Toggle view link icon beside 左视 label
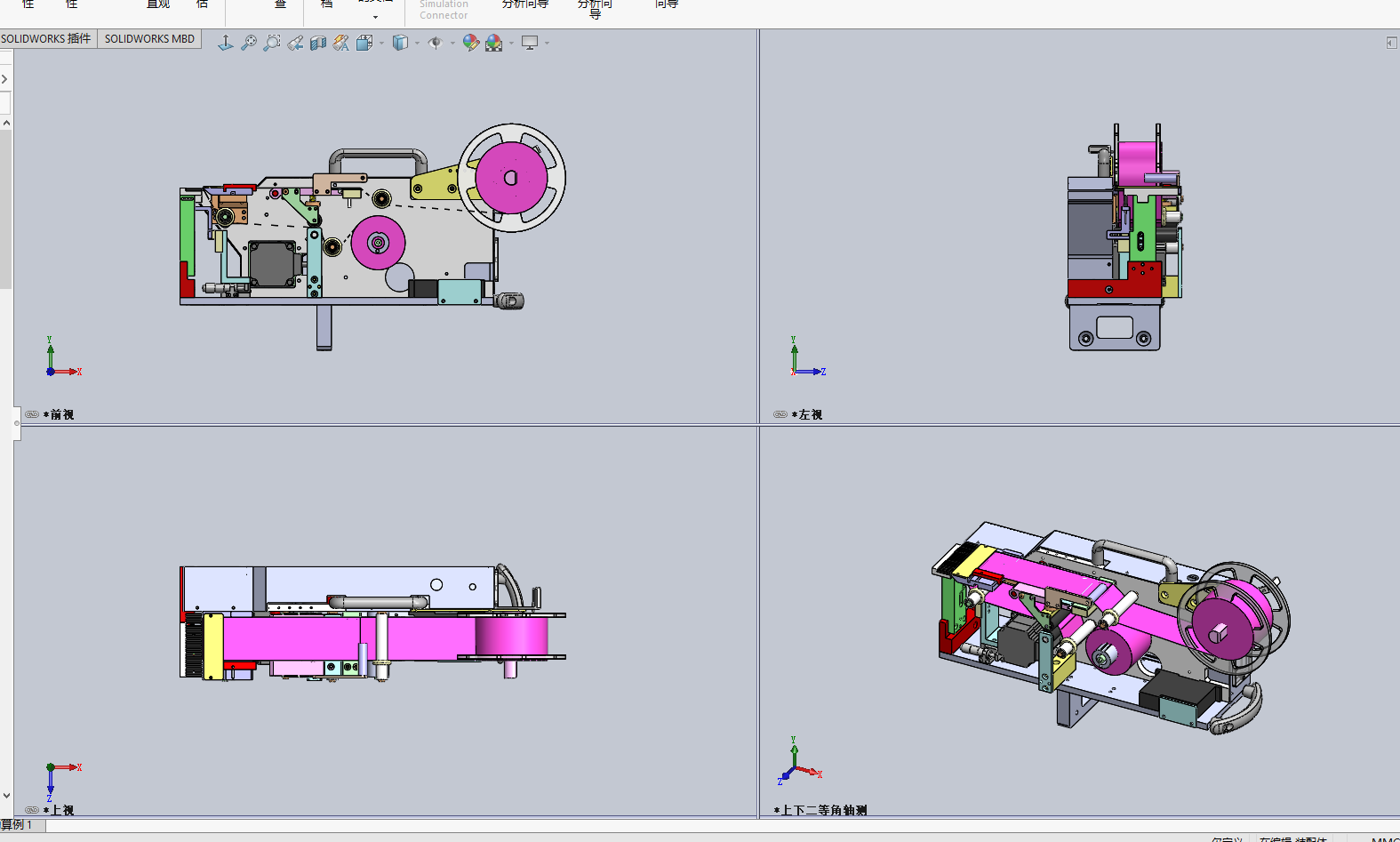Viewport: 1400px width, 842px height. point(780,414)
